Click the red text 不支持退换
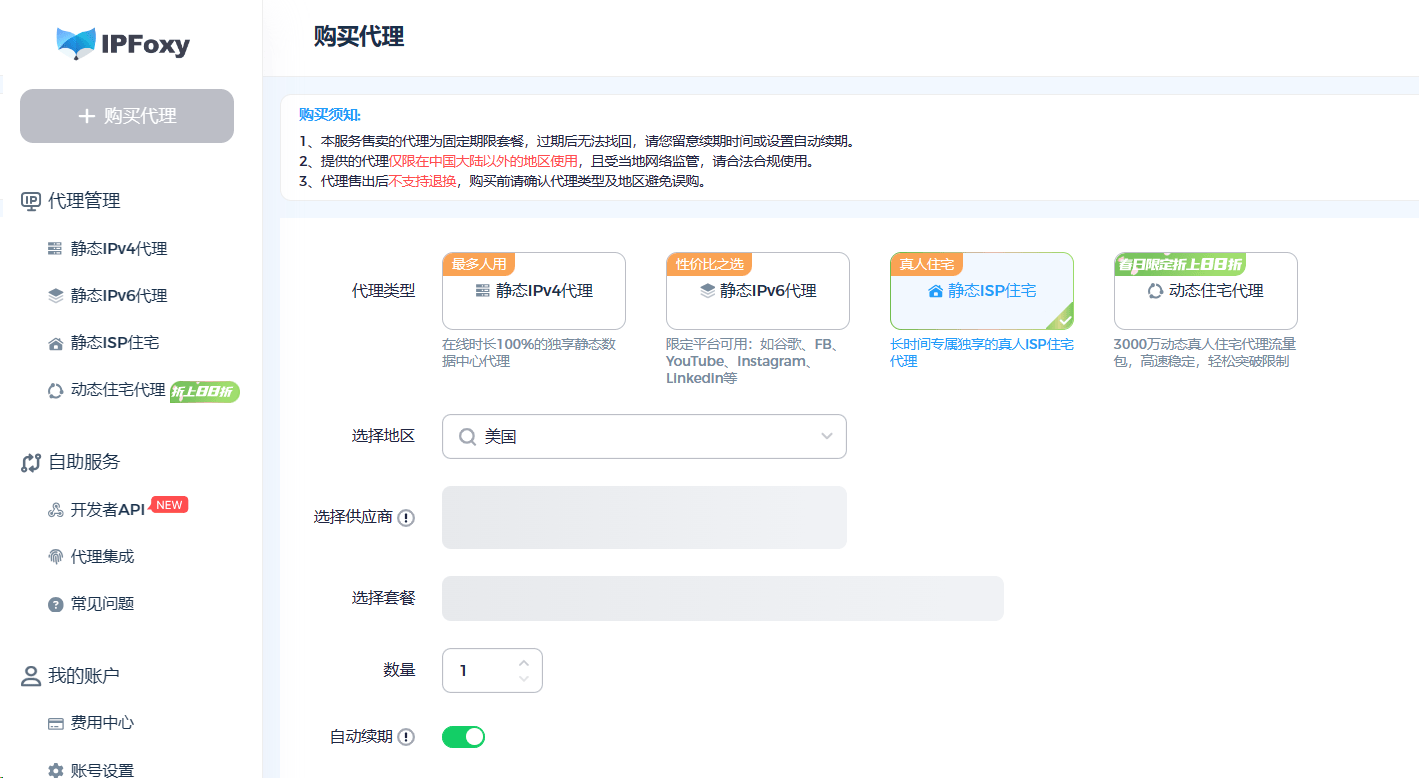 (423, 182)
